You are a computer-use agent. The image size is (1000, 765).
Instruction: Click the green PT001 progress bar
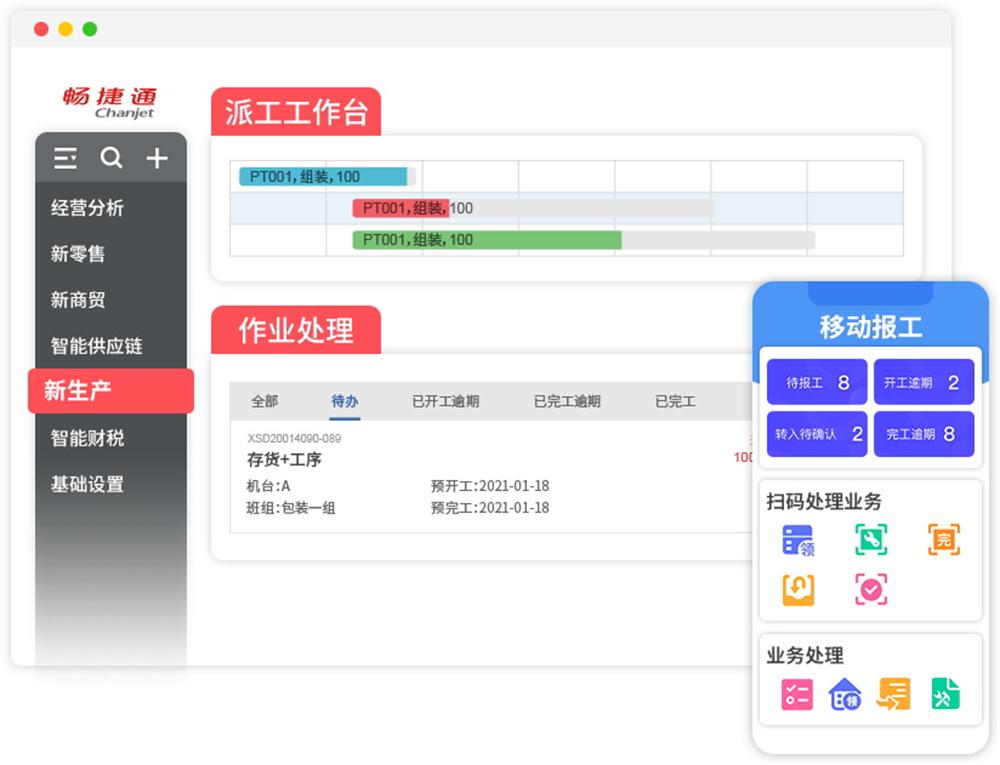click(x=486, y=240)
